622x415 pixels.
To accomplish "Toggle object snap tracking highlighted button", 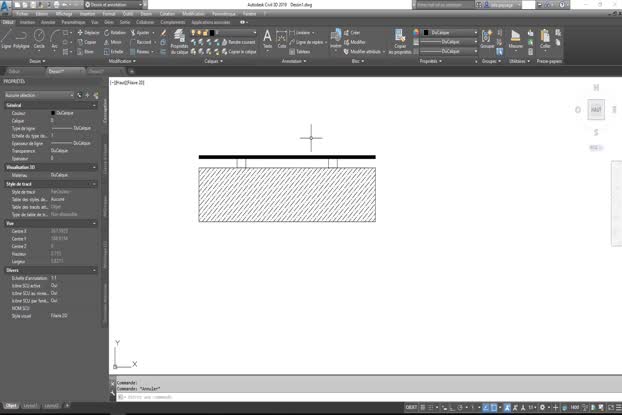I will tap(486, 407).
